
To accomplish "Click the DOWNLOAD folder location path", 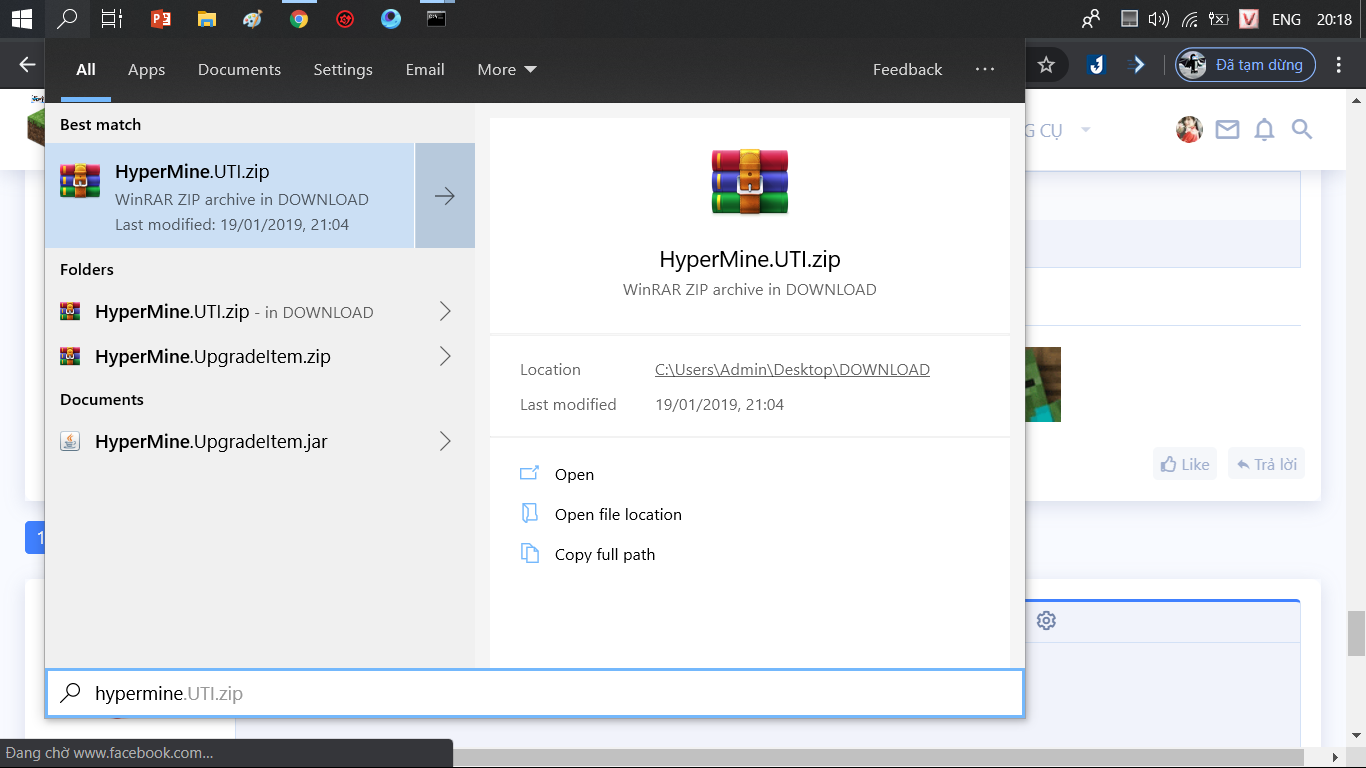I will coord(792,369).
